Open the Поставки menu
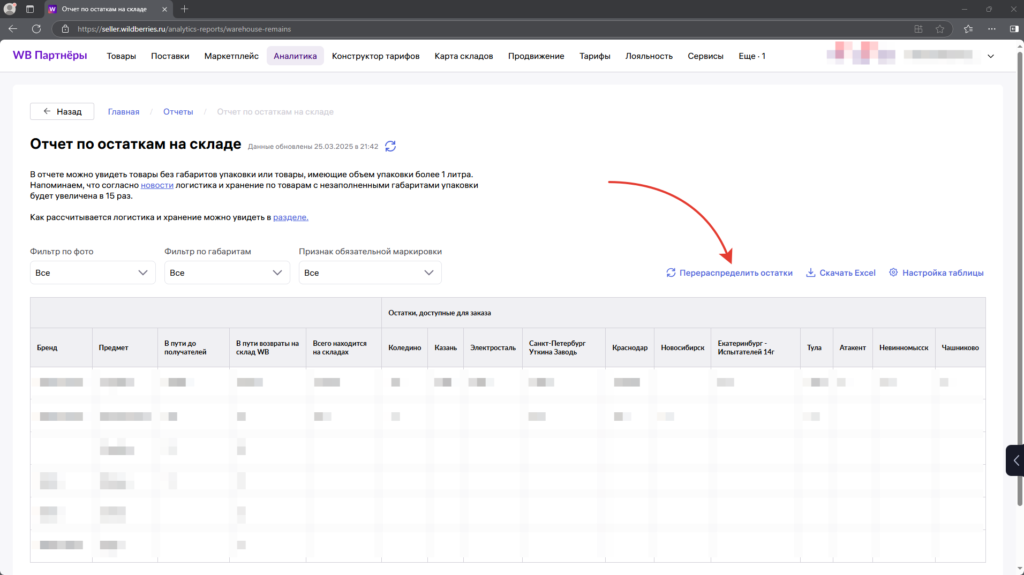 point(170,56)
